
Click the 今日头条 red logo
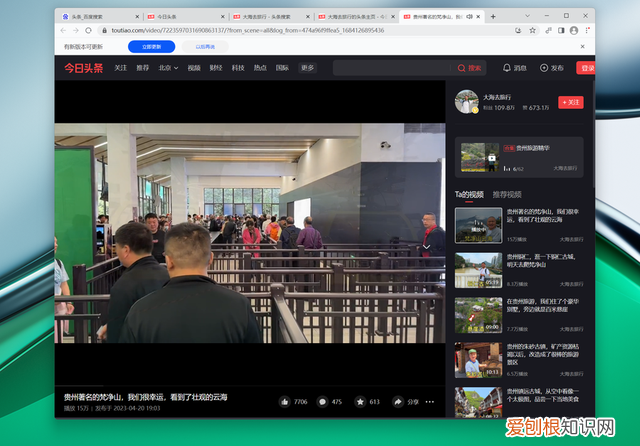(84, 68)
